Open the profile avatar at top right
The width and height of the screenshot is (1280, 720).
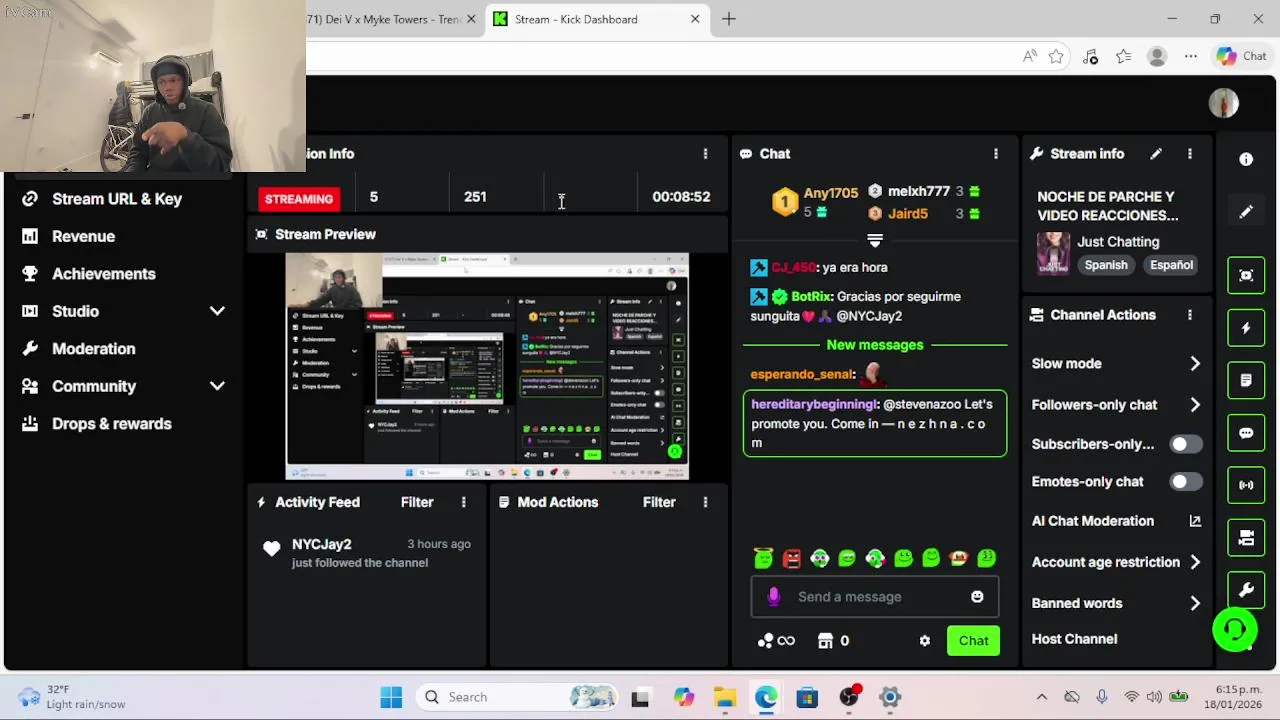pos(1223,103)
